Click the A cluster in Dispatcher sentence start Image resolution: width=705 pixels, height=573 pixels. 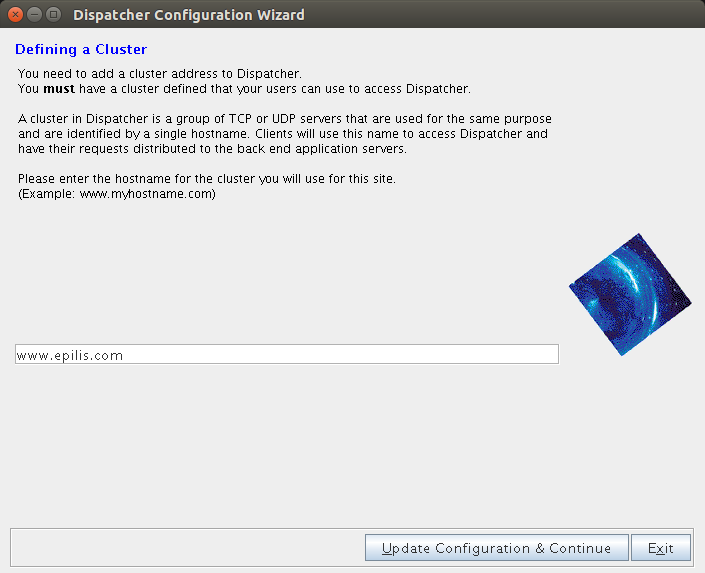coord(83,119)
